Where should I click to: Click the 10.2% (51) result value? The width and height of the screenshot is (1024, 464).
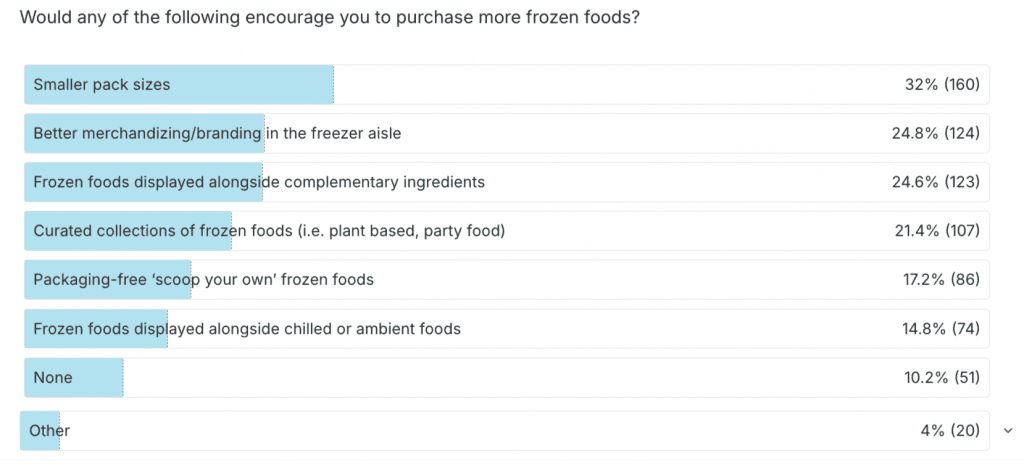(x=940, y=378)
